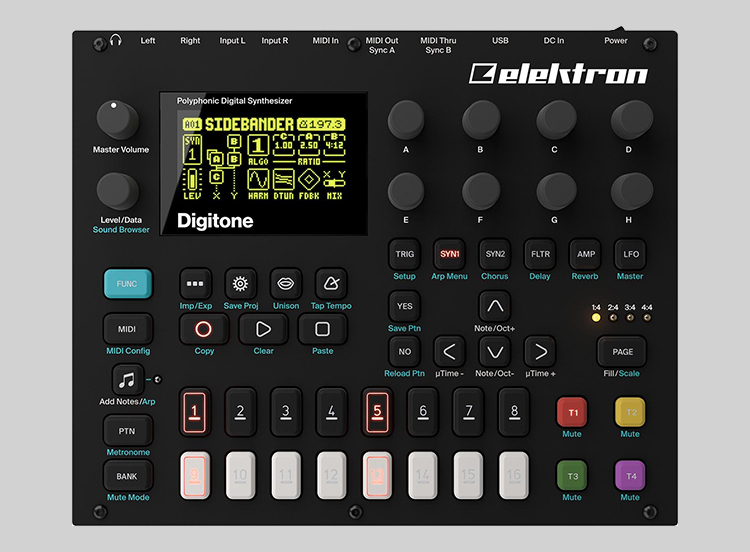Toggle lit white trig key 9
The width and height of the screenshot is (750, 552).
click(x=195, y=475)
